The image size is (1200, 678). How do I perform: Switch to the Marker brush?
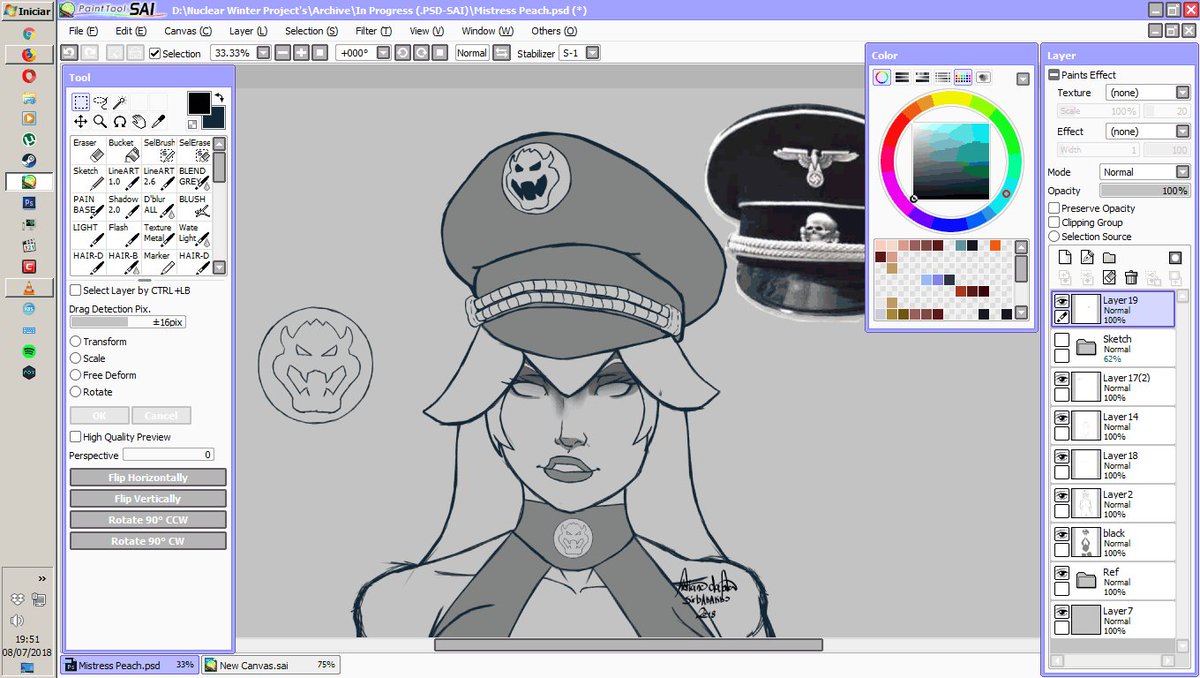(158, 261)
